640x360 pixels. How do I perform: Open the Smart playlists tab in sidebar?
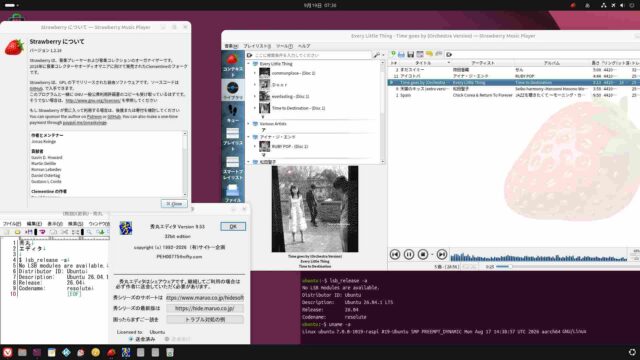[x=233, y=168]
